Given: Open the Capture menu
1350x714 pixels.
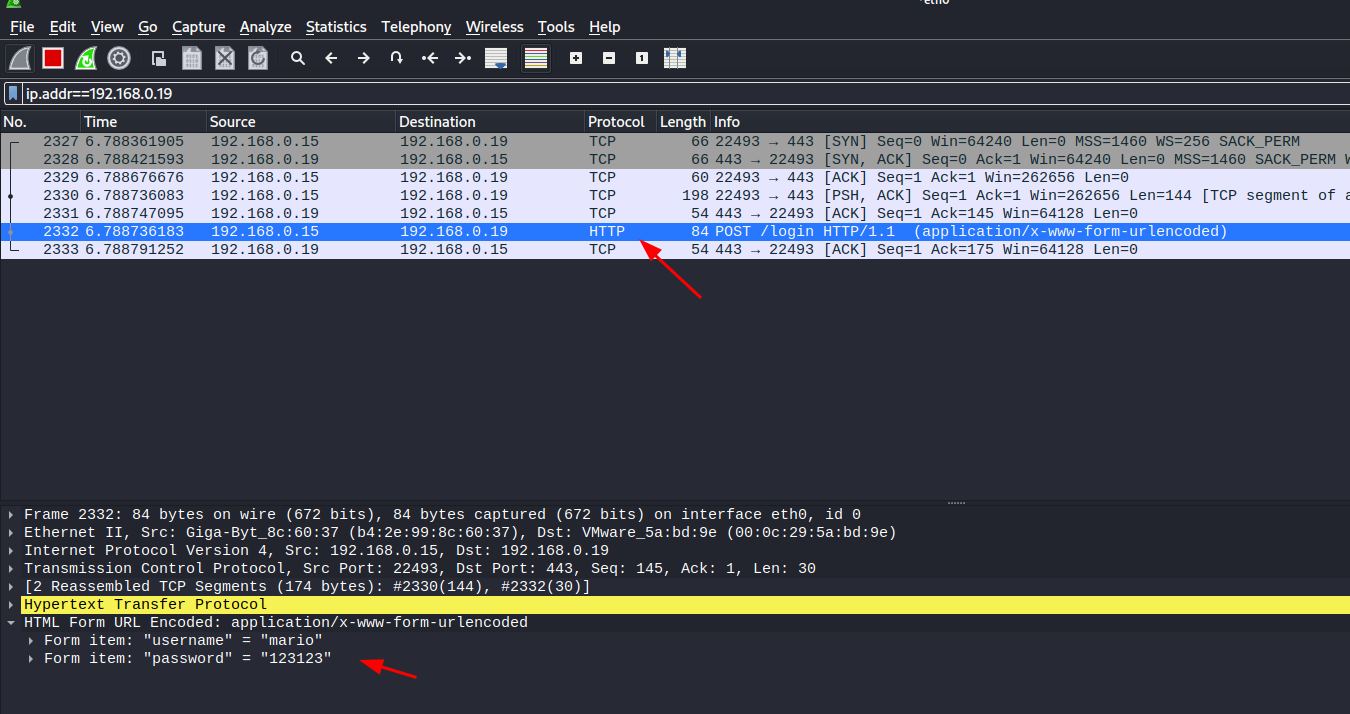Looking at the screenshot, I should (x=198, y=27).
